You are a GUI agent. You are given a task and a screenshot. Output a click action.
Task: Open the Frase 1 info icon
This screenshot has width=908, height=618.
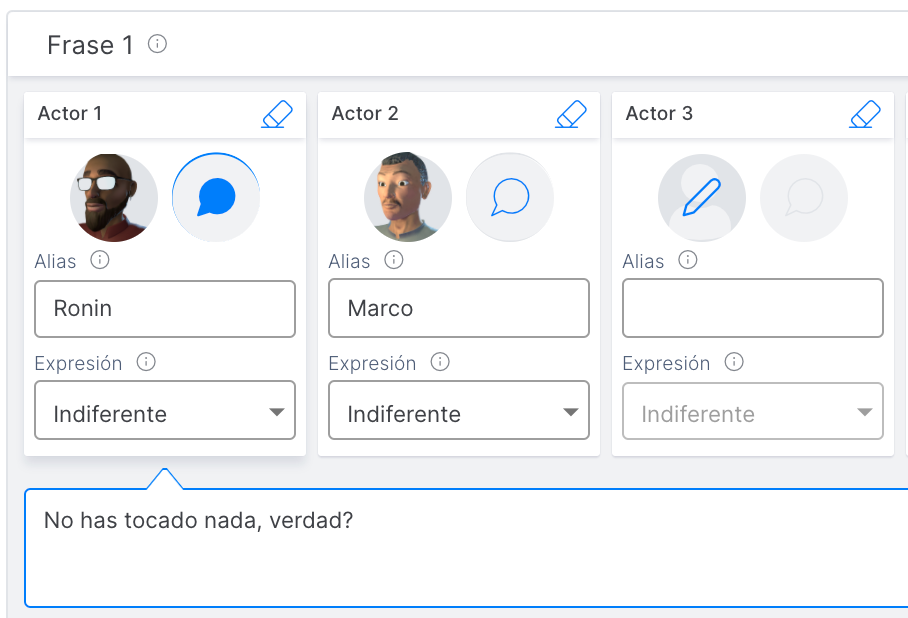[158, 43]
